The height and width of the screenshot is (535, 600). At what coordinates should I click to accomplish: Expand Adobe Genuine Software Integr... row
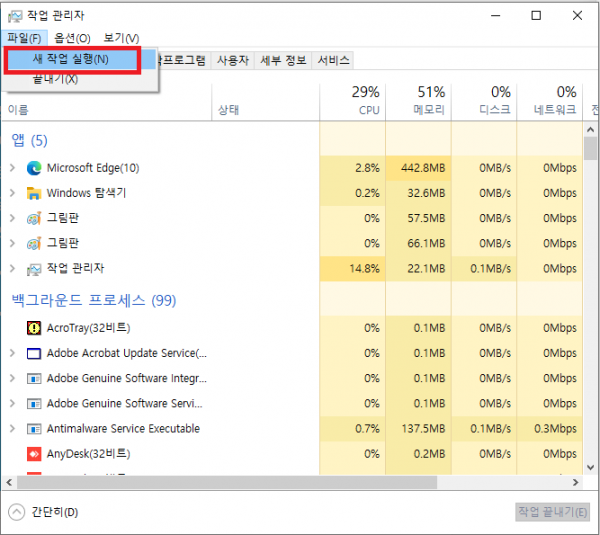(12, 378)
